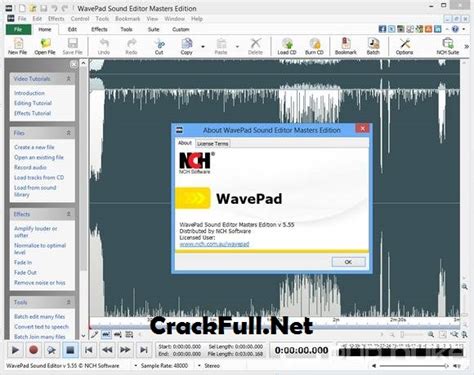Click the Editing Tutorial link

click(x=33, y=103)
